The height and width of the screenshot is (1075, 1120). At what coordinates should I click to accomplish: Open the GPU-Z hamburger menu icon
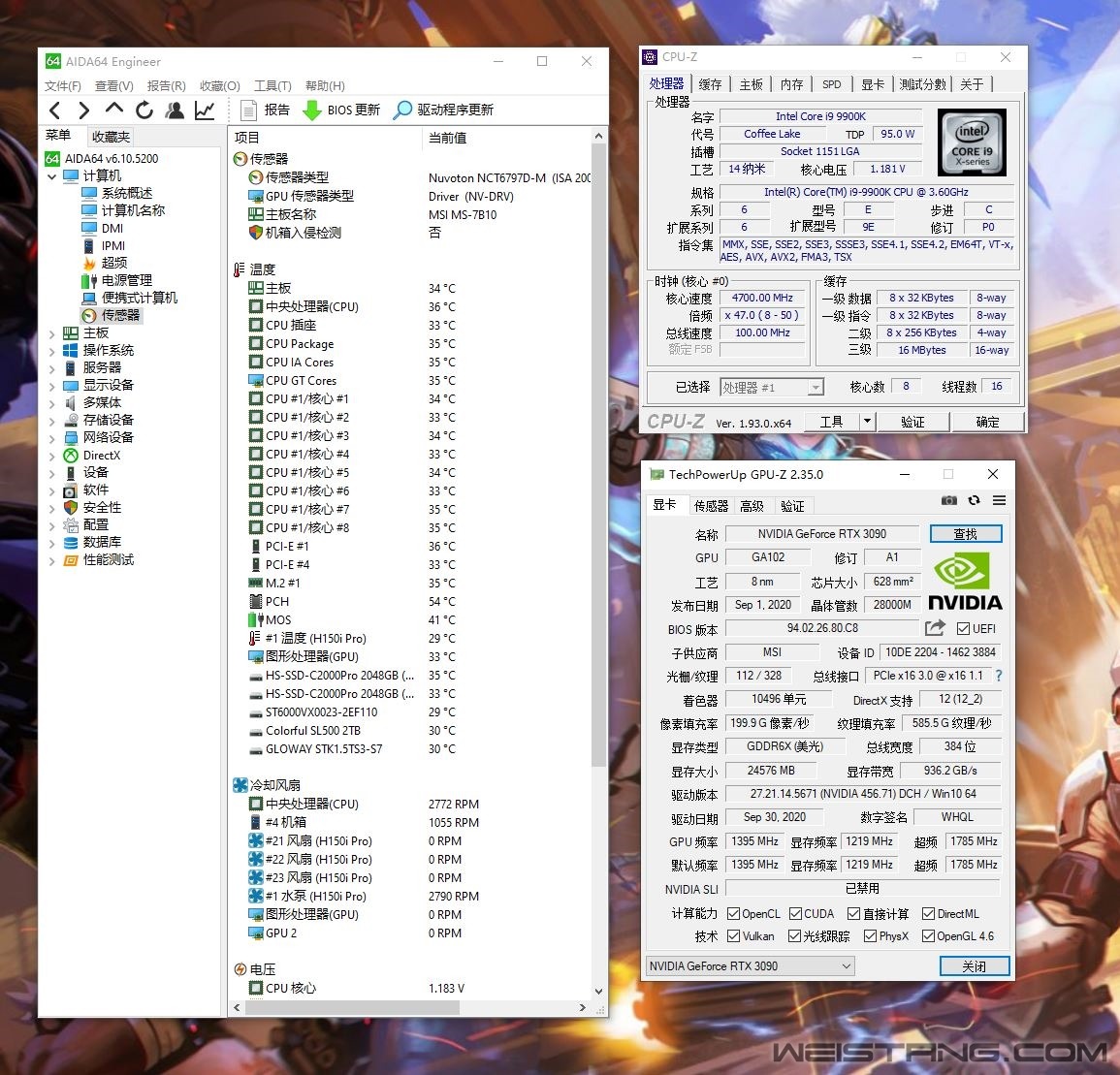pos(999,500)
